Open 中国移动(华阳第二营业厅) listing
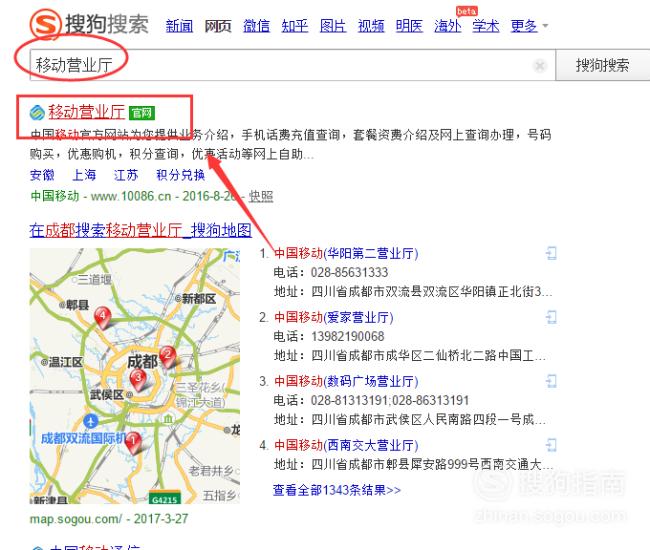Screen dimensions: 650x550 click(x=346, y=253)
